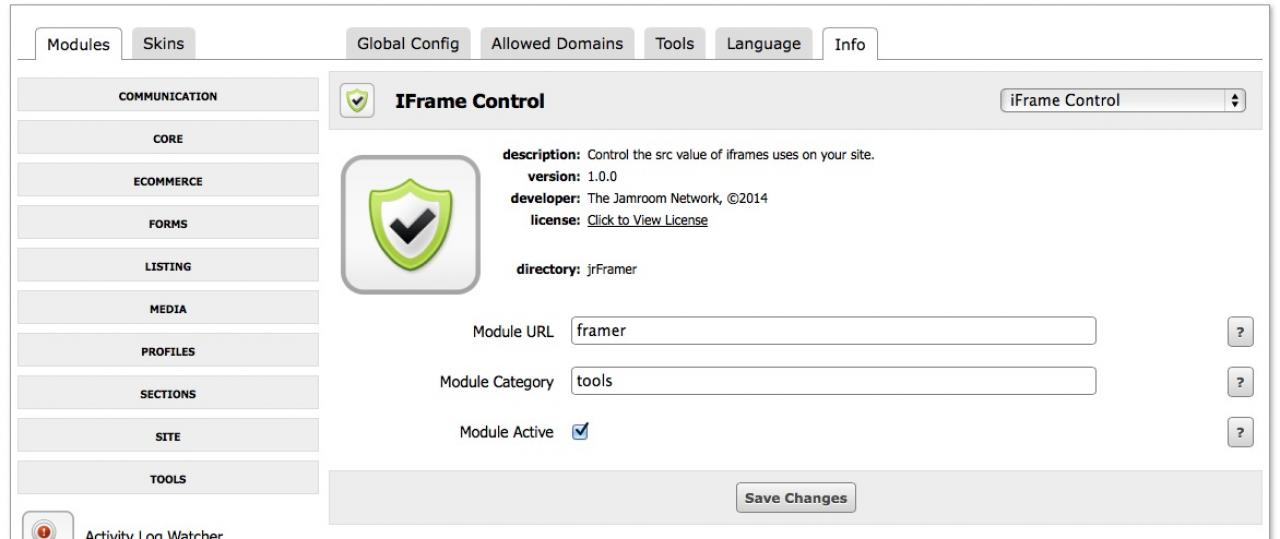This screenshot has width=1280, height=539.
Task: Open help for Module Active option
Action: pos(1239,431)
